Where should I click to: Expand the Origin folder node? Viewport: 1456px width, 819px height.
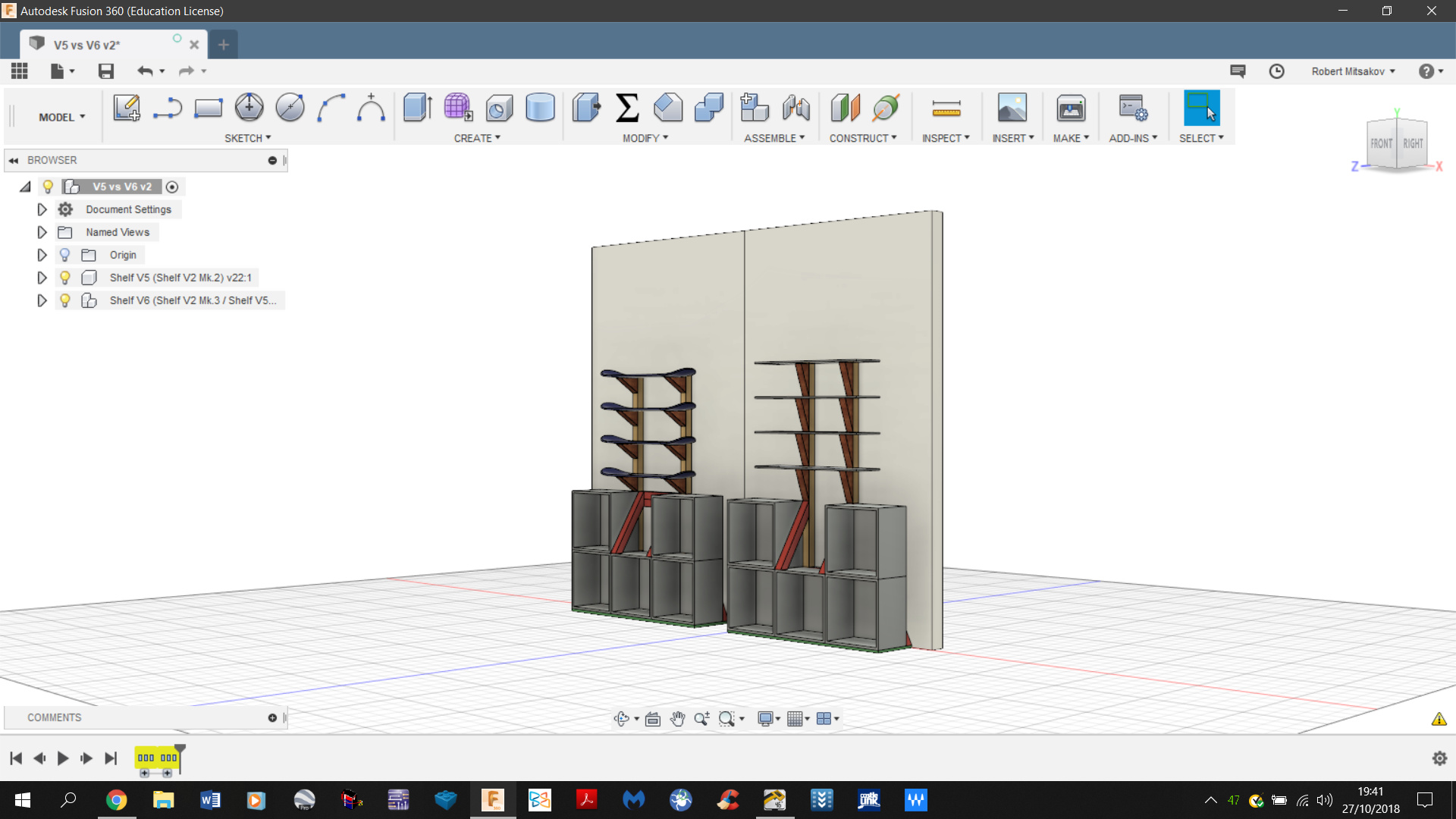pos(42,255)
